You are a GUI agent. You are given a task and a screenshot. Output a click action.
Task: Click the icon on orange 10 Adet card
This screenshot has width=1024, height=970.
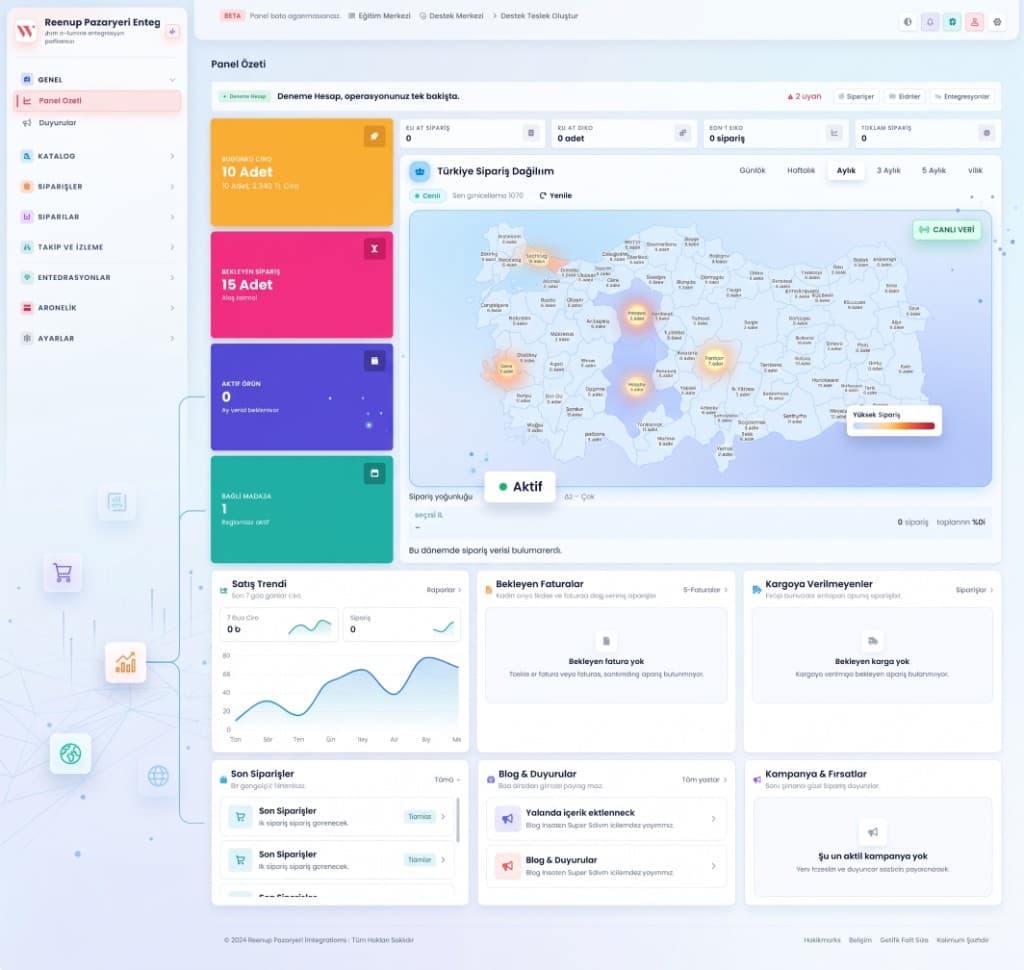point(374,137)
